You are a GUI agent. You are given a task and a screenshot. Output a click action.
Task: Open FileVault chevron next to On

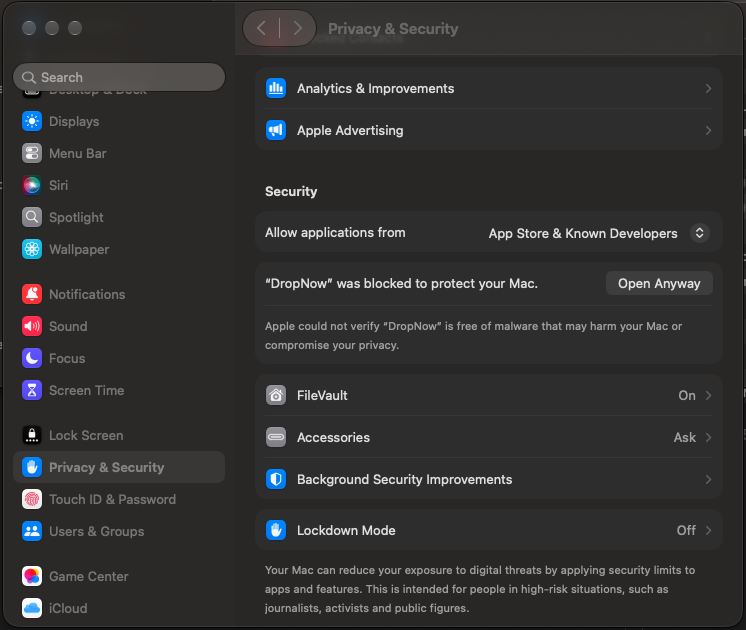708,395
